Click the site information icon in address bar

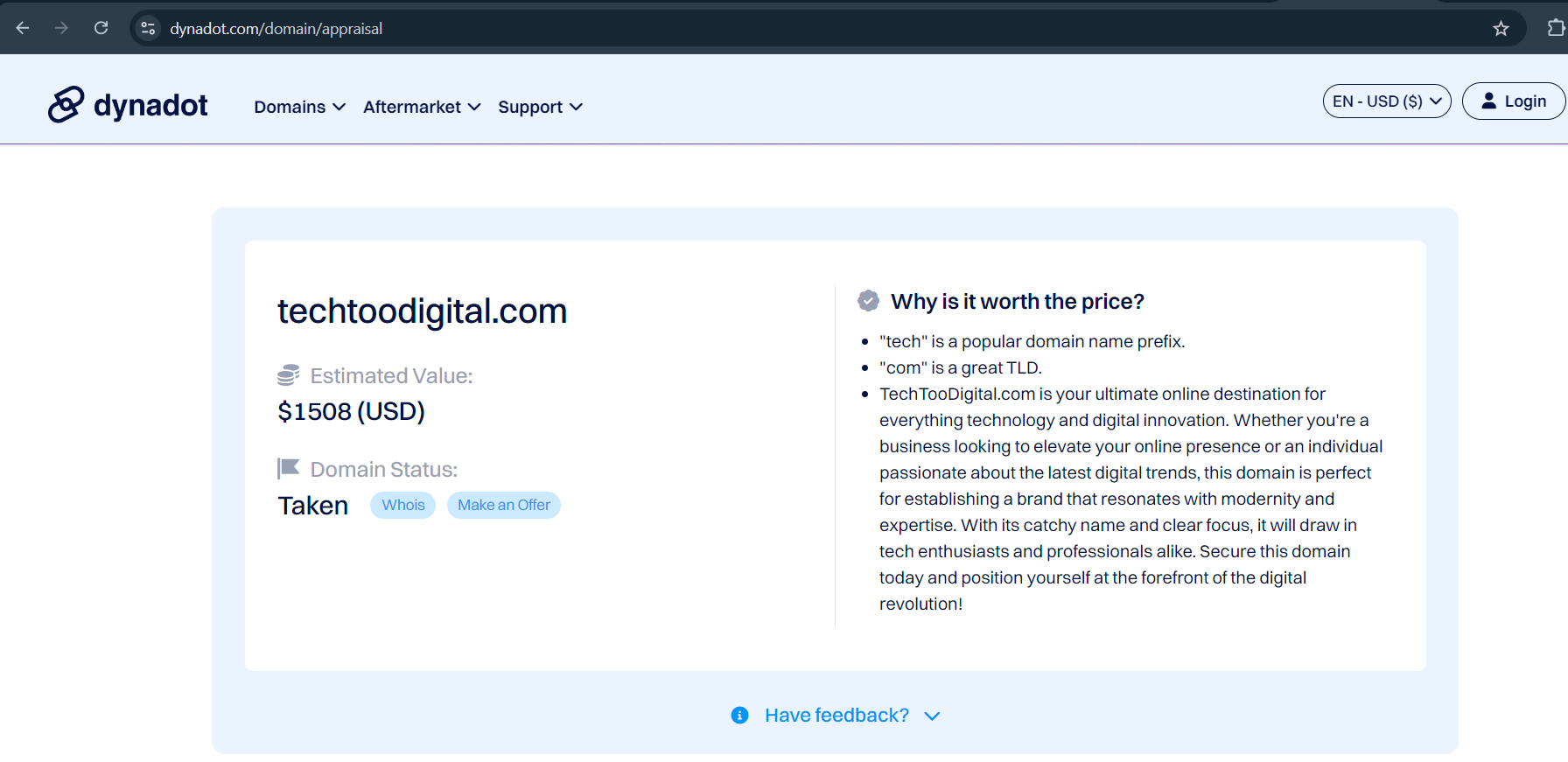[148, 28]
